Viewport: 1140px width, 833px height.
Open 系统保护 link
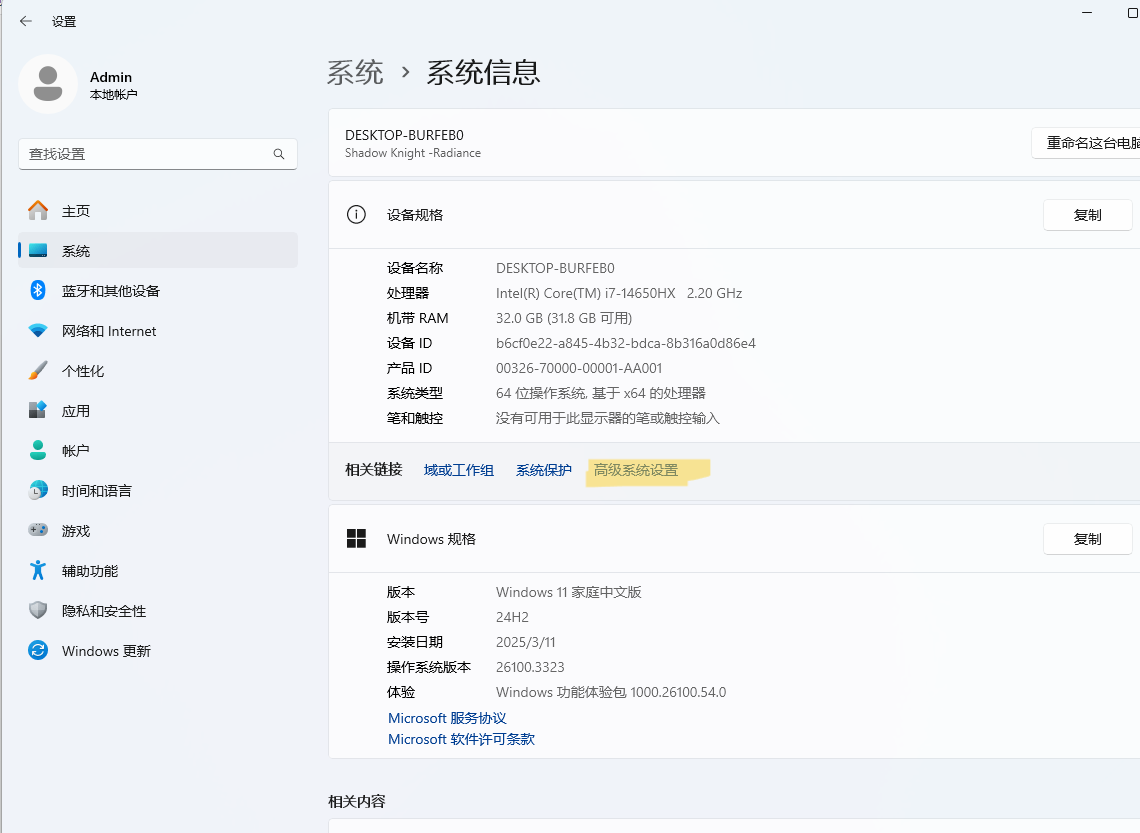tap(544, 470)
